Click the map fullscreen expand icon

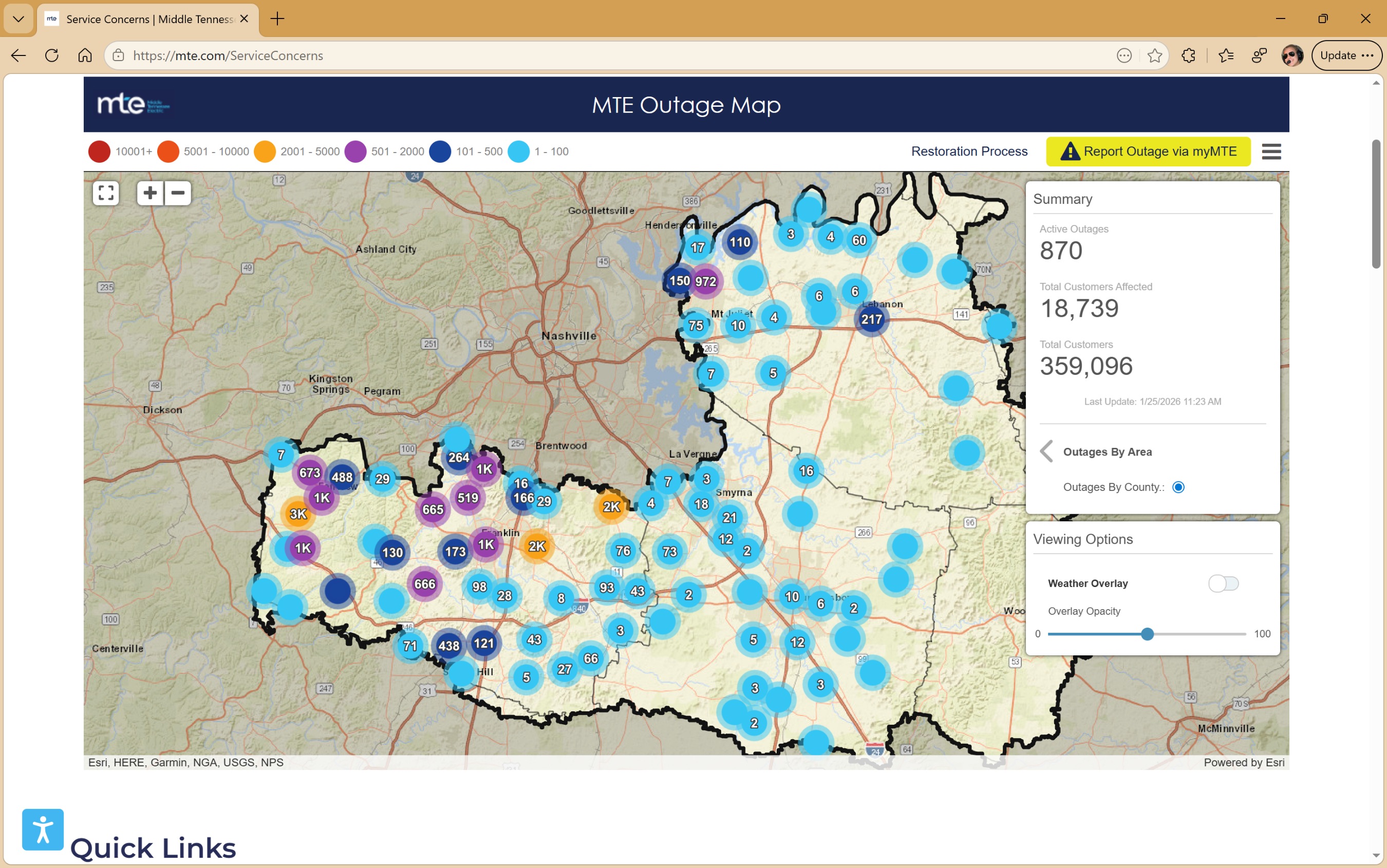pos(106,193)
